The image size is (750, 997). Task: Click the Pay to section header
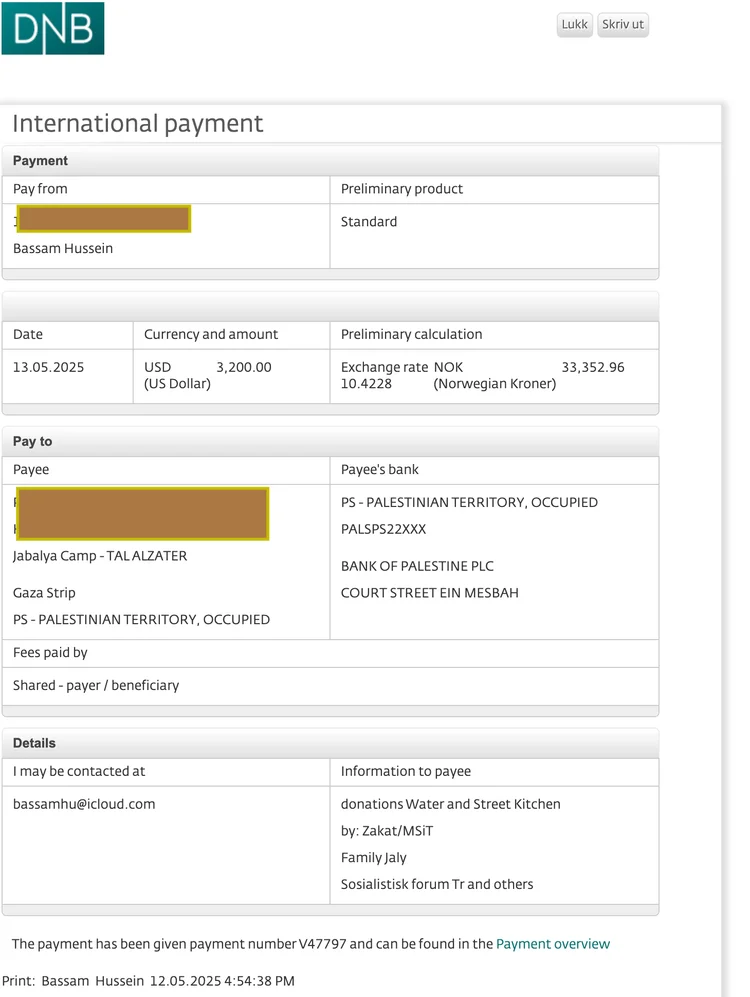(33, 442)
